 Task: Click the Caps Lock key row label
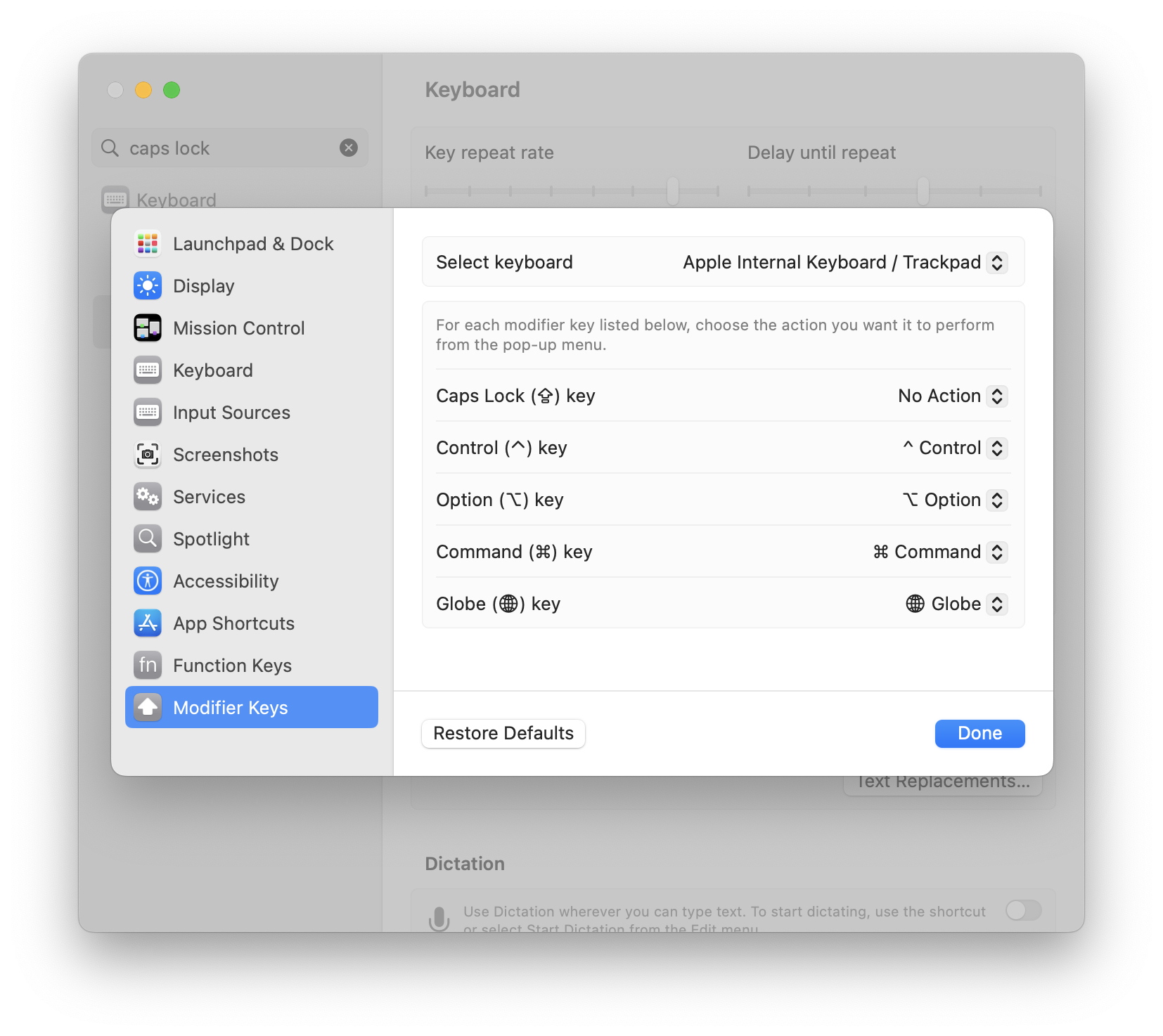[515, 396]
